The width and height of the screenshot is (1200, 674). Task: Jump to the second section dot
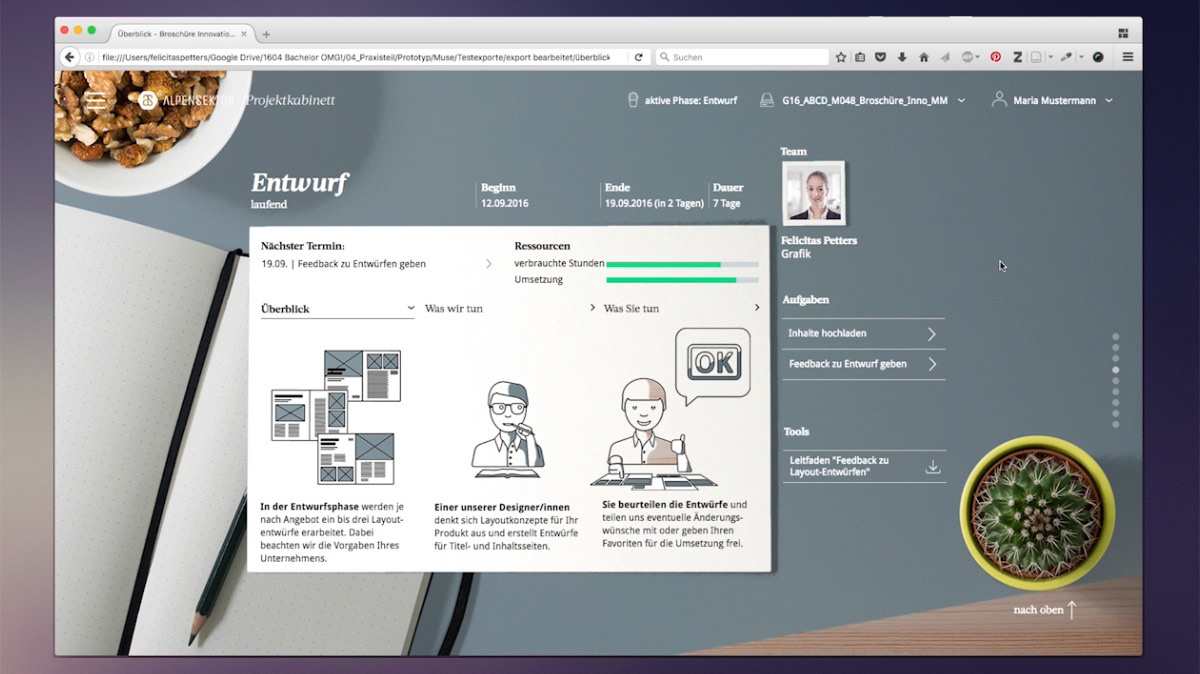[x=1116, y=348]
